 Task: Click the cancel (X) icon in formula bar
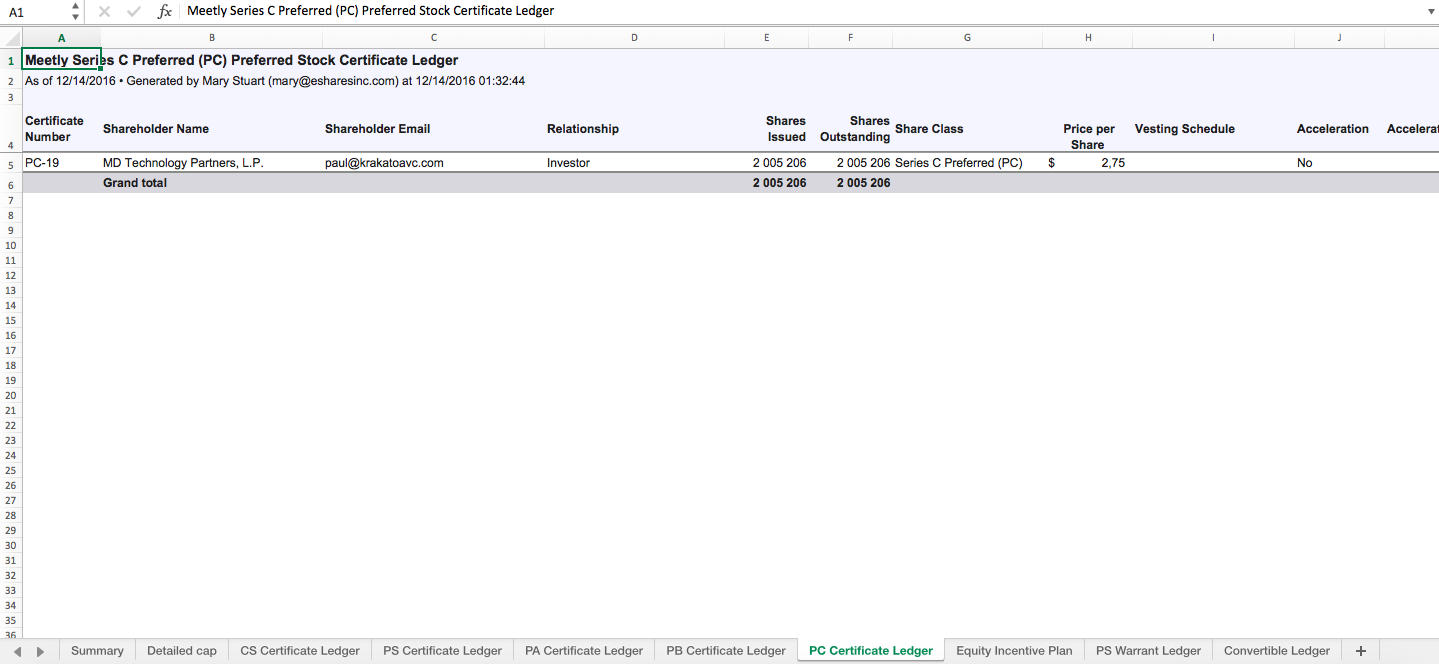pos(104,12)
